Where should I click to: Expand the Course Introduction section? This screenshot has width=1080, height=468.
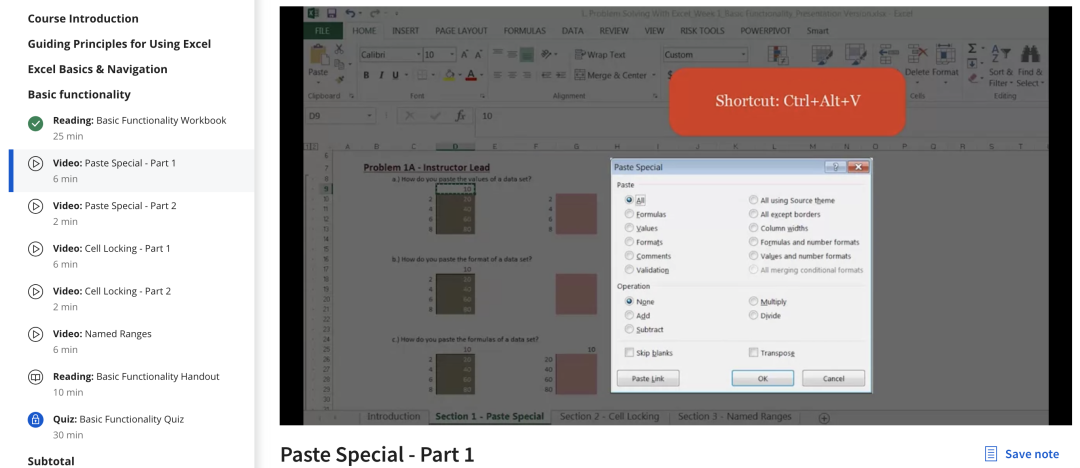coord(83,19)
